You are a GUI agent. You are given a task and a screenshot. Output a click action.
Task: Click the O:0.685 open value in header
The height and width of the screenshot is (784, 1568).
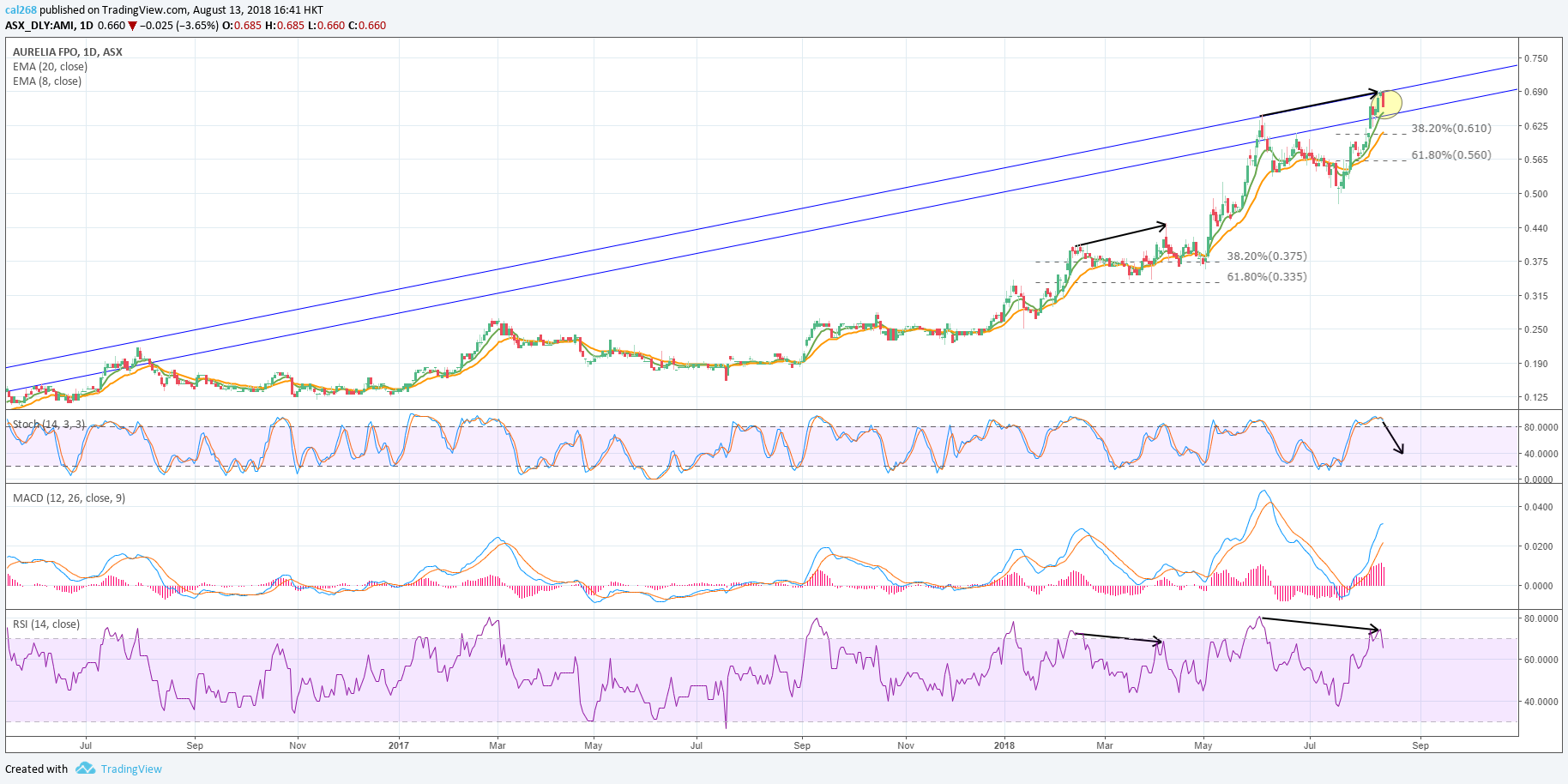coord(242,26)
